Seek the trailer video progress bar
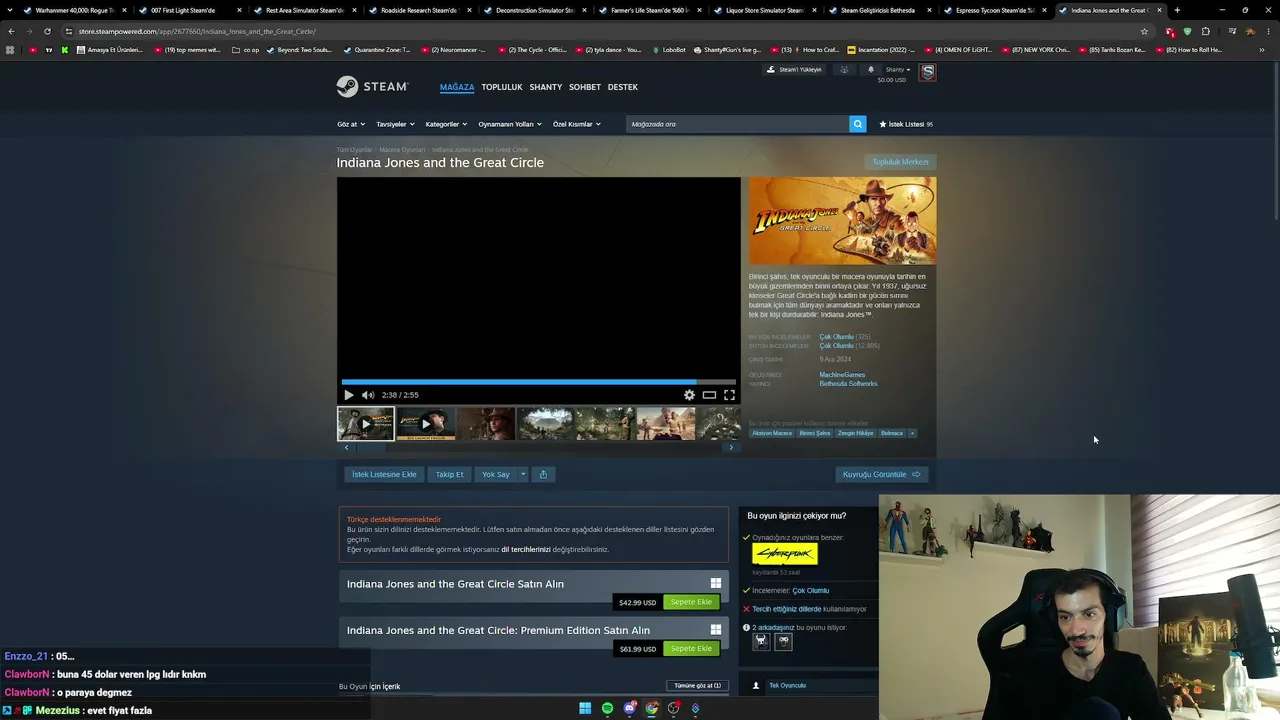 tap(539, 382)
